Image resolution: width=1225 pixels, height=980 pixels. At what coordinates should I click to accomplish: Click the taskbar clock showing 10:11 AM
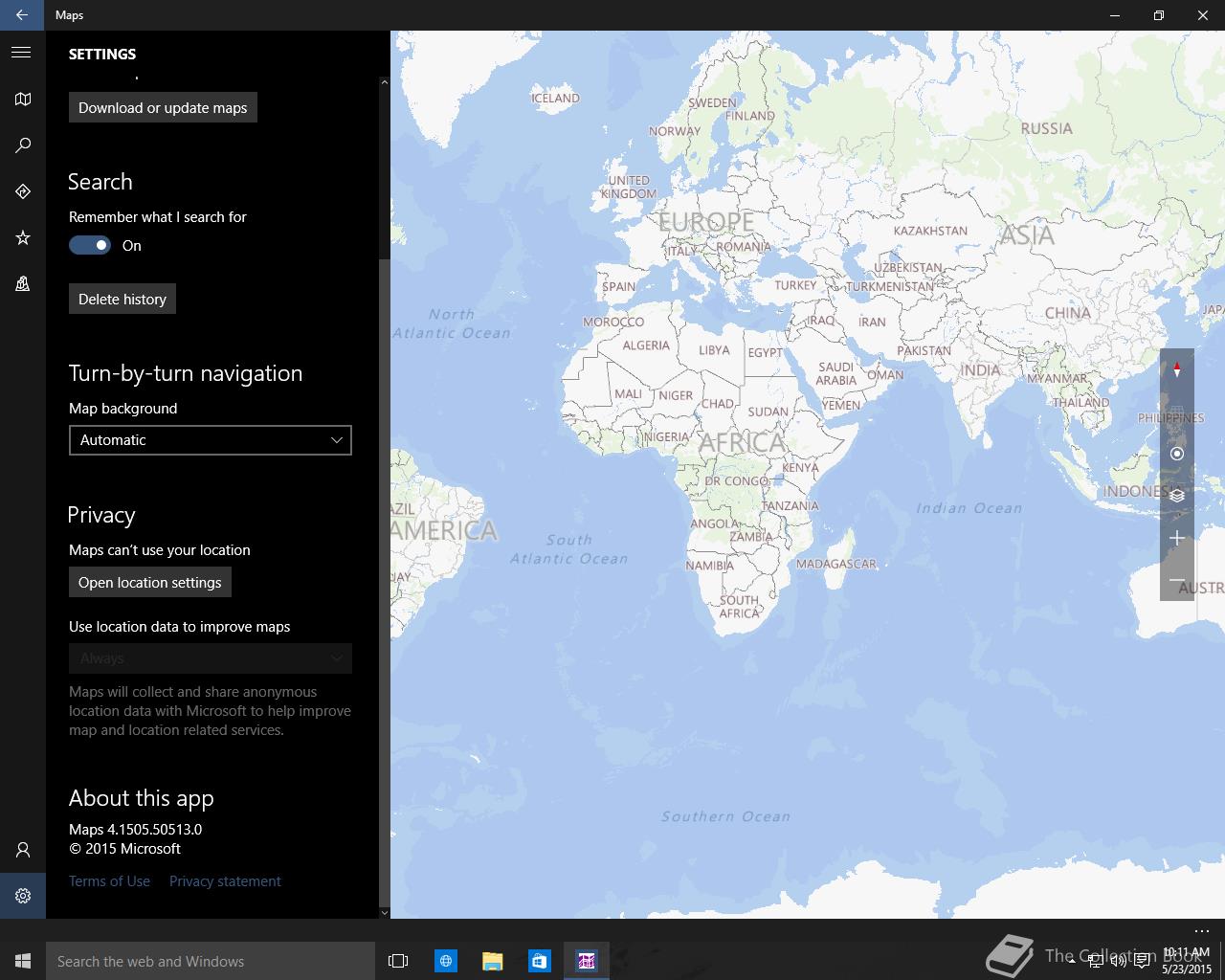pos(1187,961)
